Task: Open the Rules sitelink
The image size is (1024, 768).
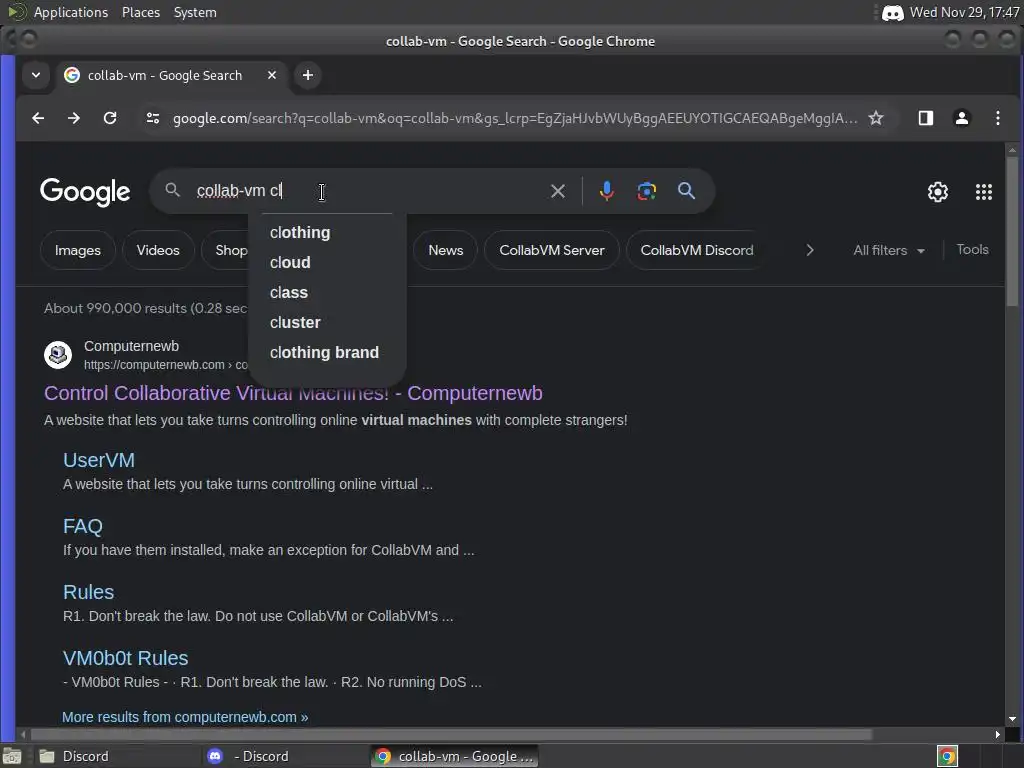Action: point(88,592)
